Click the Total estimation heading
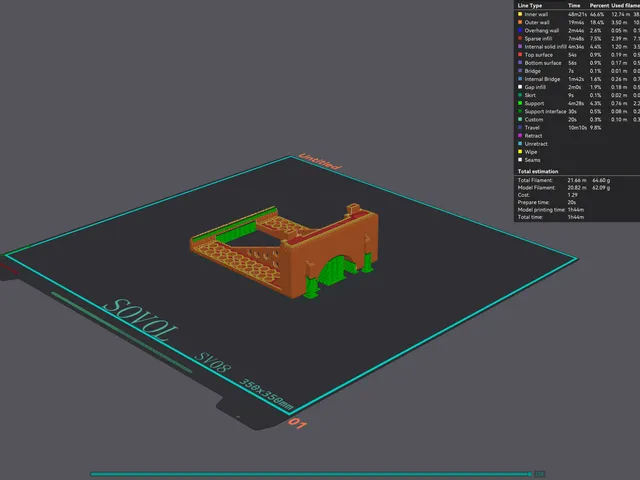Screen dimensions: 640x480 pyautogui.click(x=538, y=171)
